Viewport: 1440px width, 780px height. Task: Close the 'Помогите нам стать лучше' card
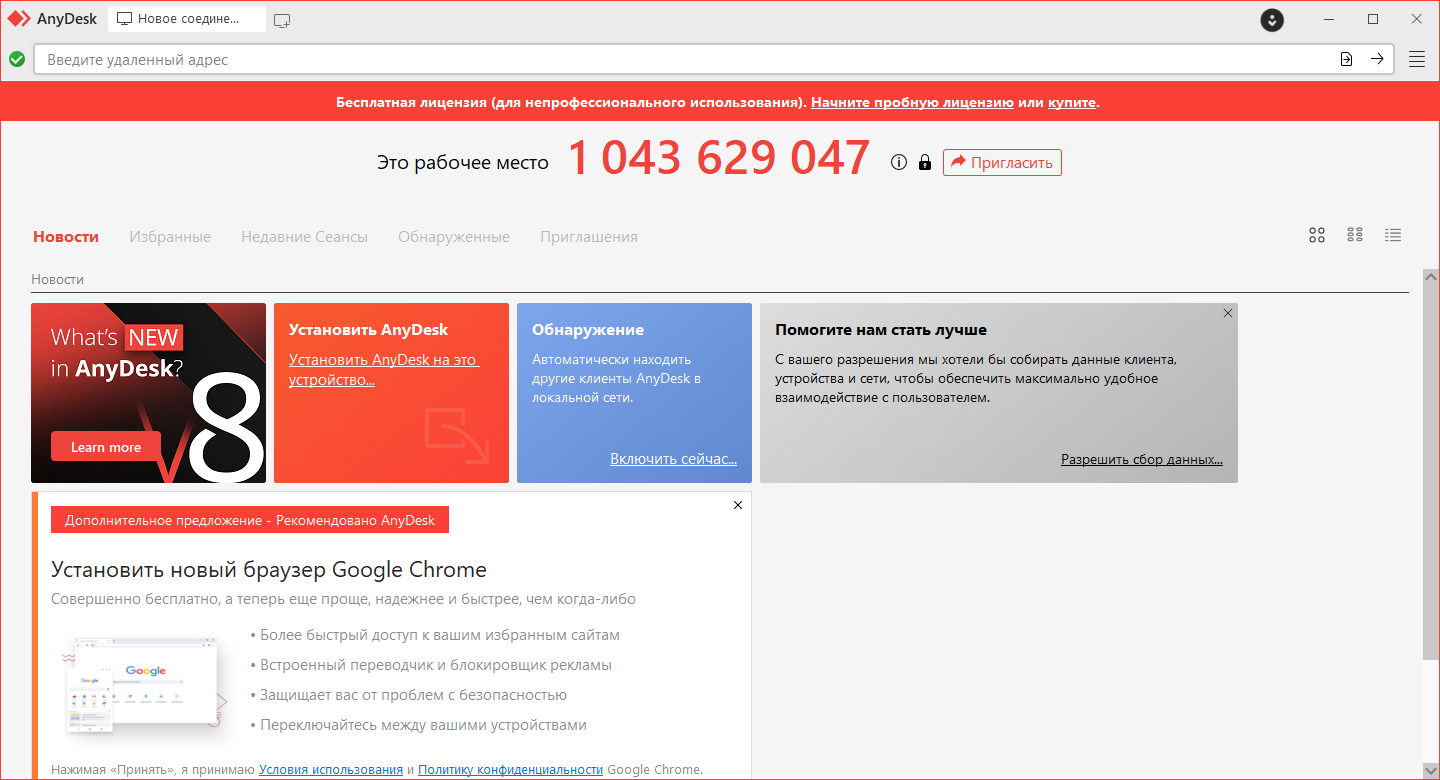click(1228, 313)
